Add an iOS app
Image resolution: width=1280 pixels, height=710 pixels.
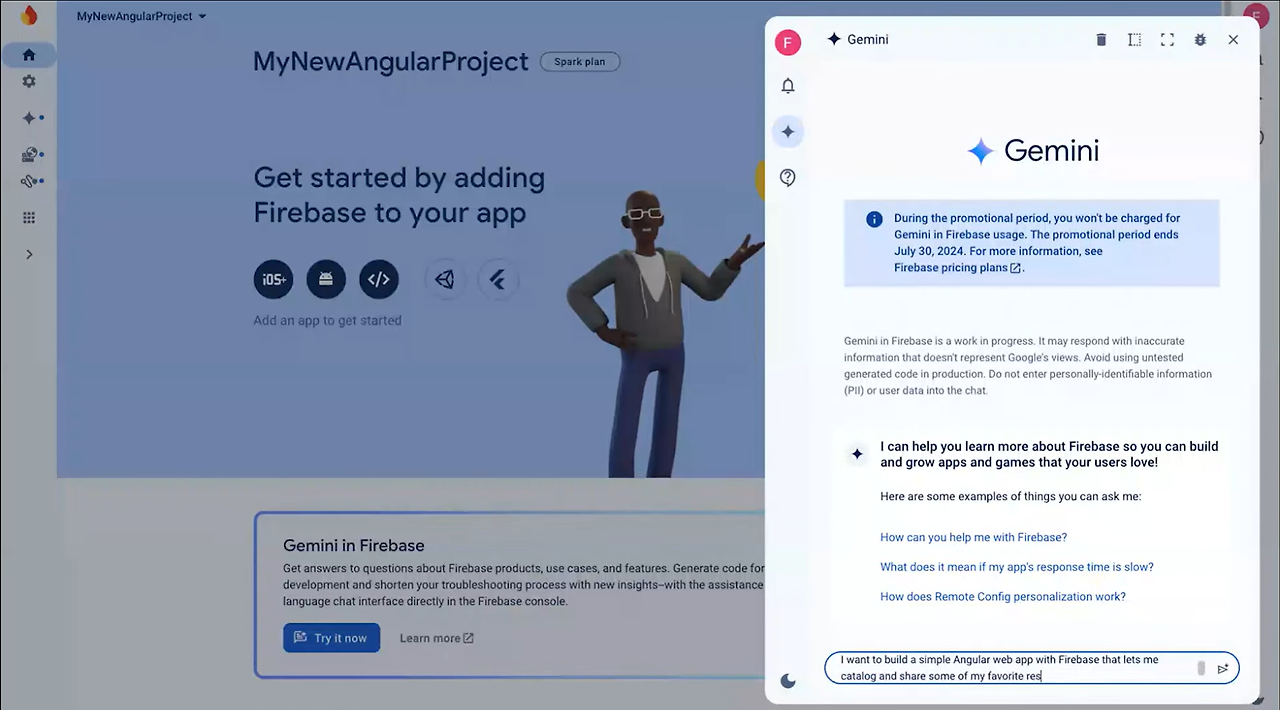pos(274,279)
